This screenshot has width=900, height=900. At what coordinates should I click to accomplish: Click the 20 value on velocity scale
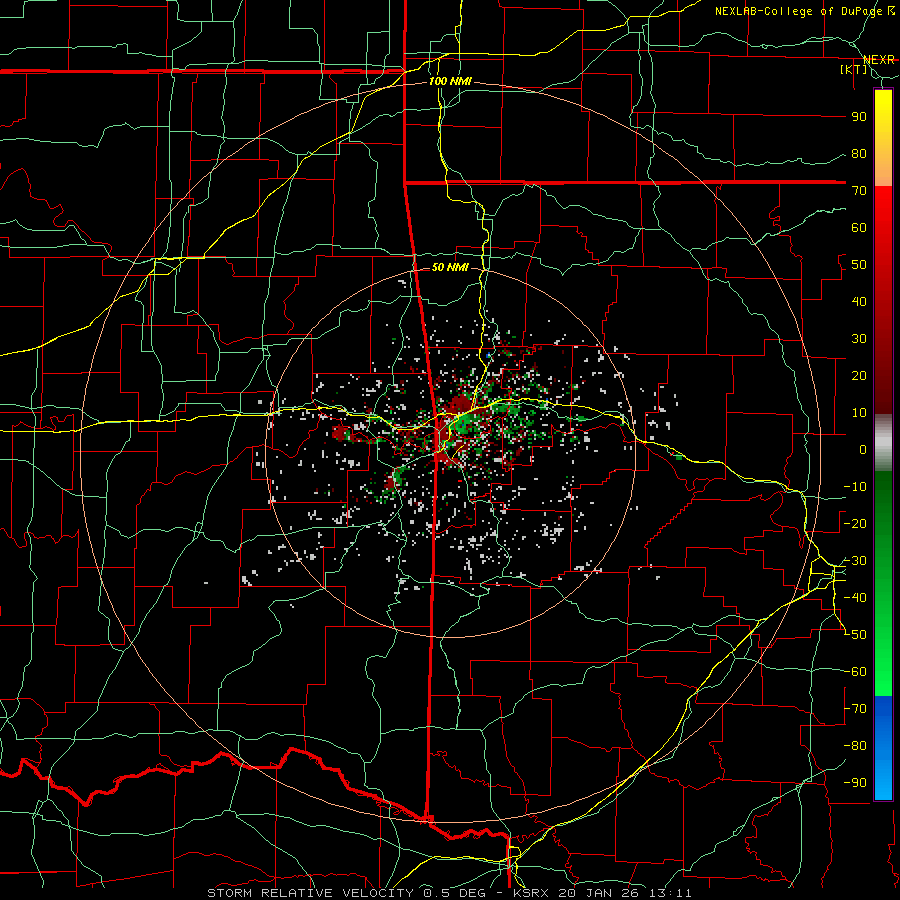[x=859, y=376]
